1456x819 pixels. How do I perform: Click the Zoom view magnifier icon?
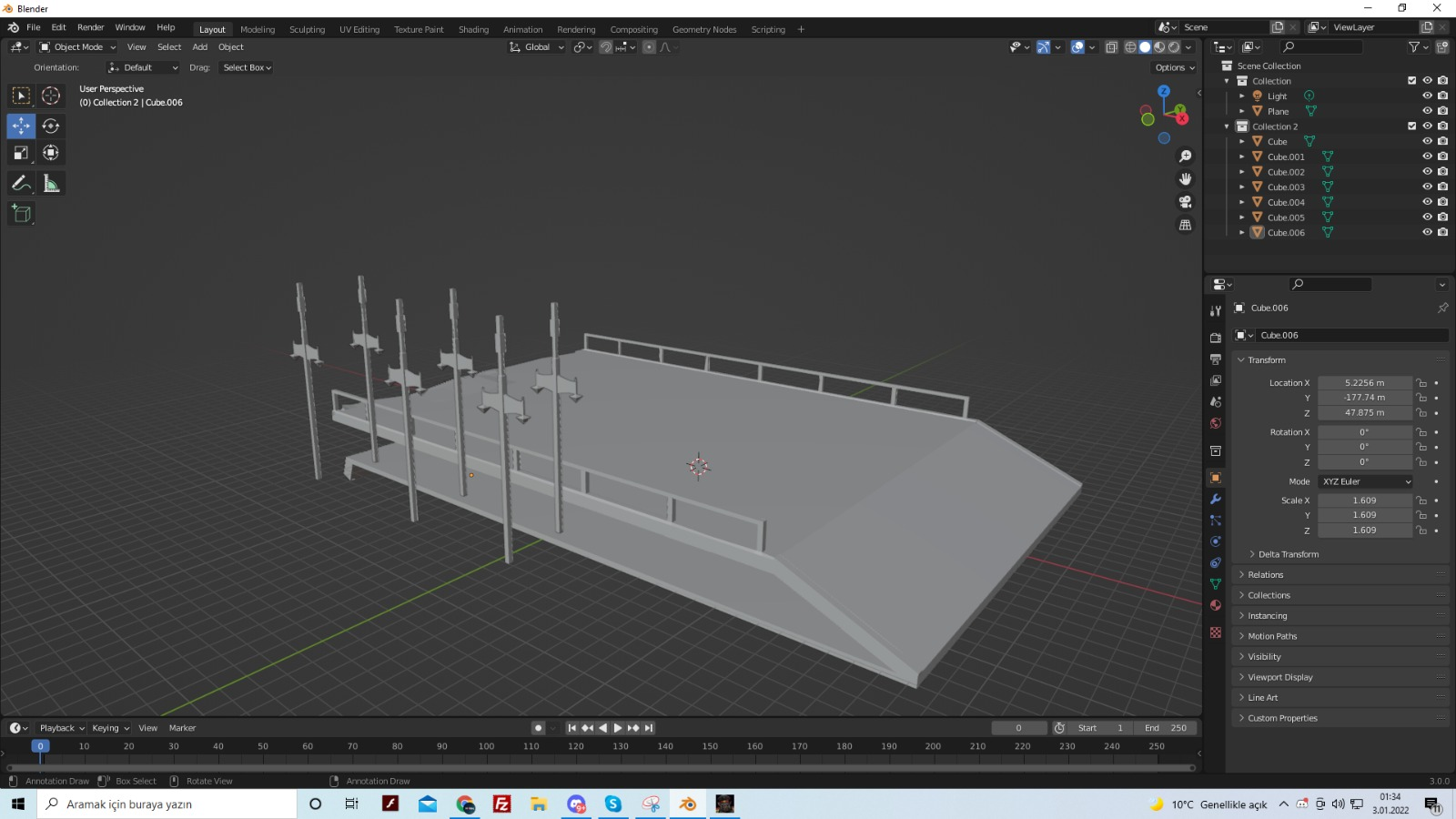point(1185,157)
